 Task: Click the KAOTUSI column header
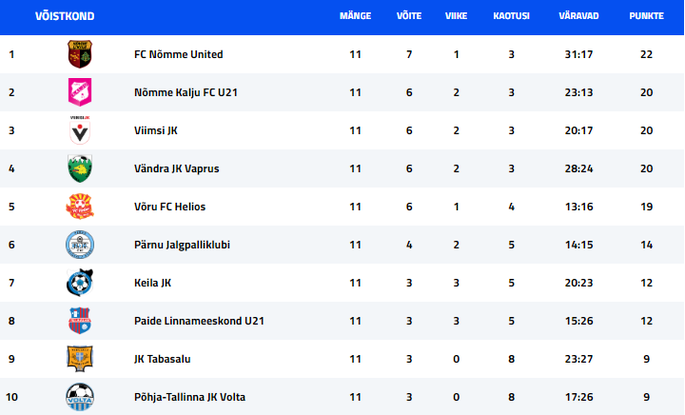click(511, 16)
